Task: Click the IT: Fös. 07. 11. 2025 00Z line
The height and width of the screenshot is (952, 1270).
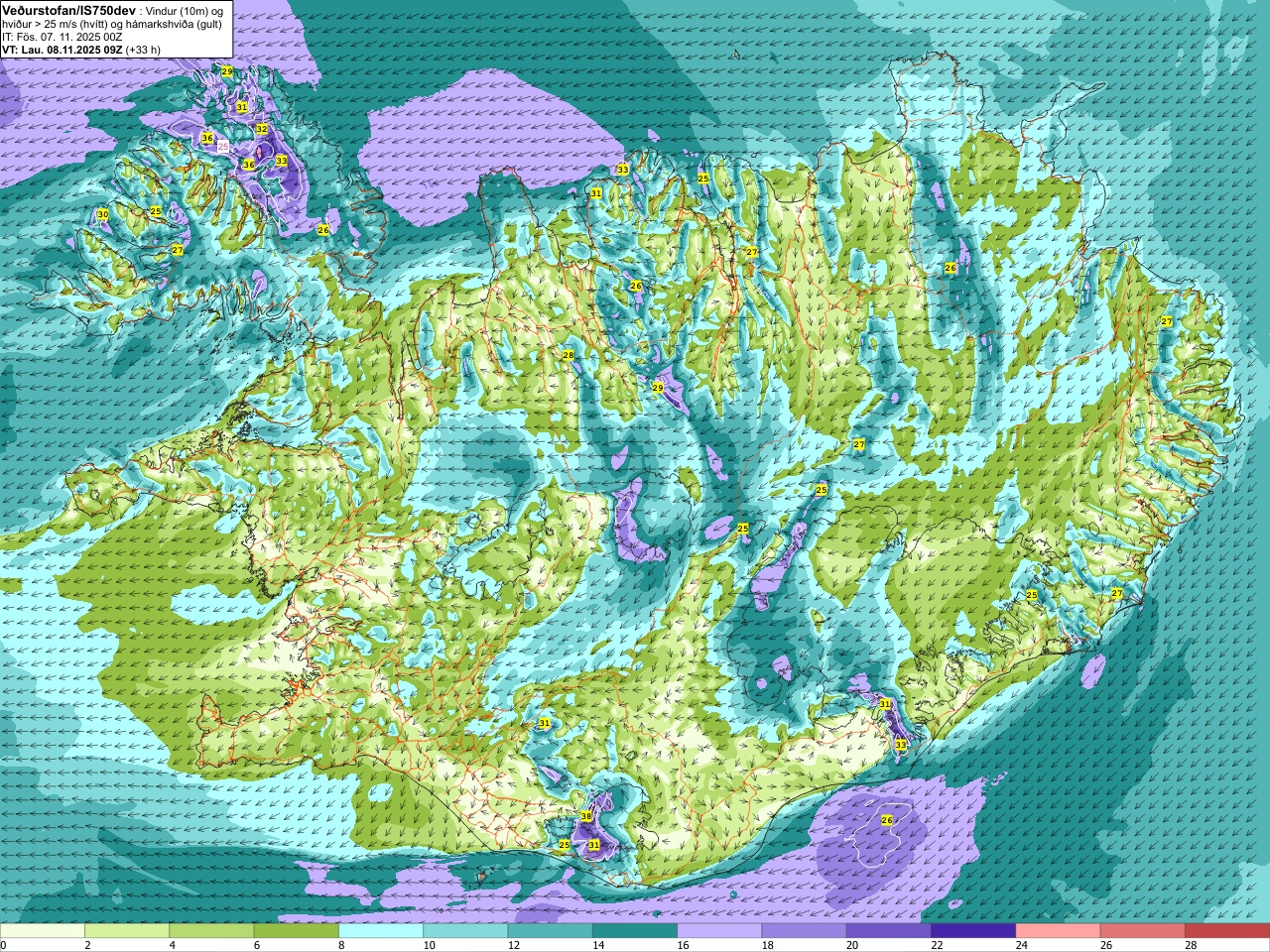Action: click(x=63, y=37)
